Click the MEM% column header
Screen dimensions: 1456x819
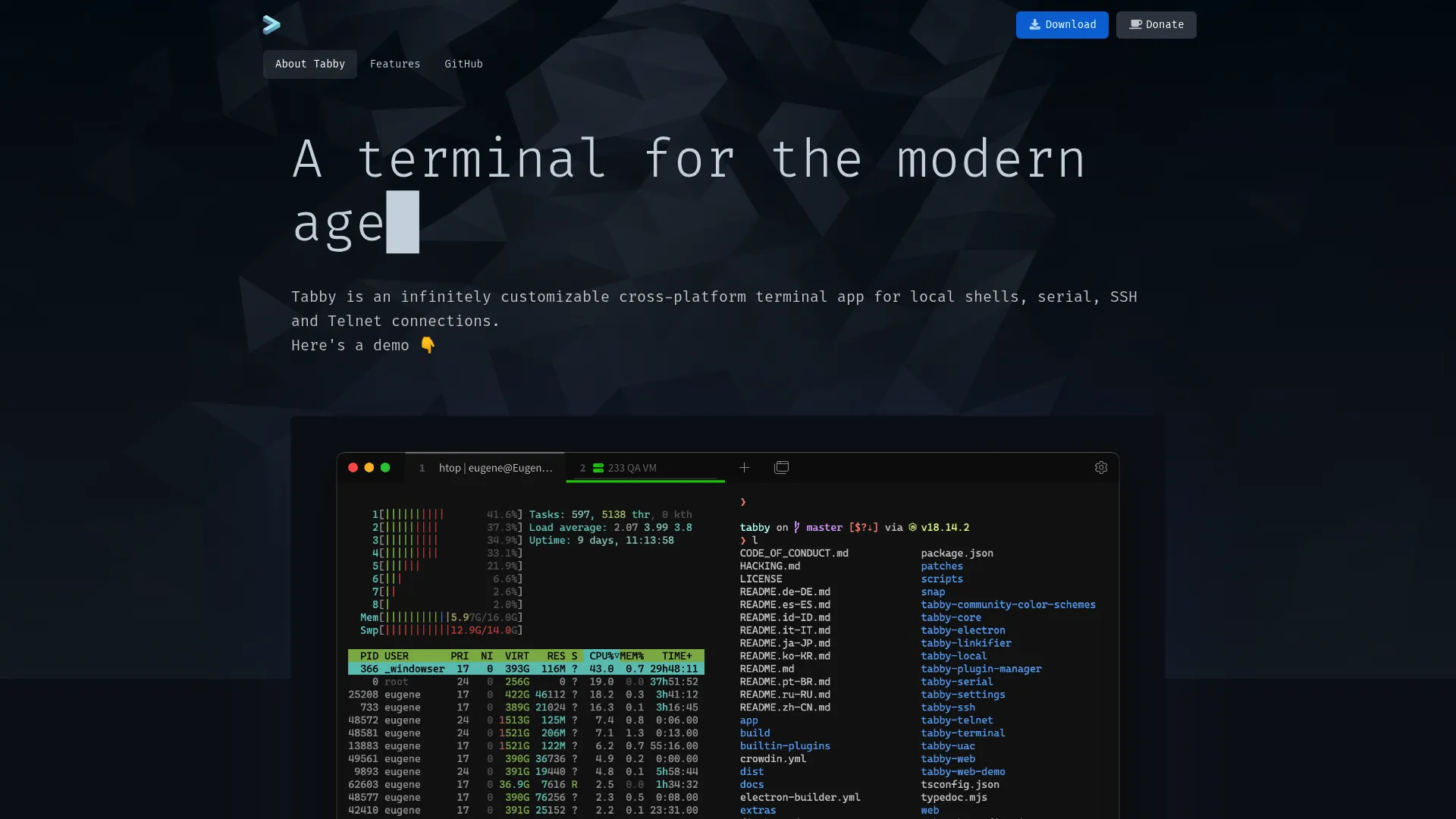(x=632, y=656)
